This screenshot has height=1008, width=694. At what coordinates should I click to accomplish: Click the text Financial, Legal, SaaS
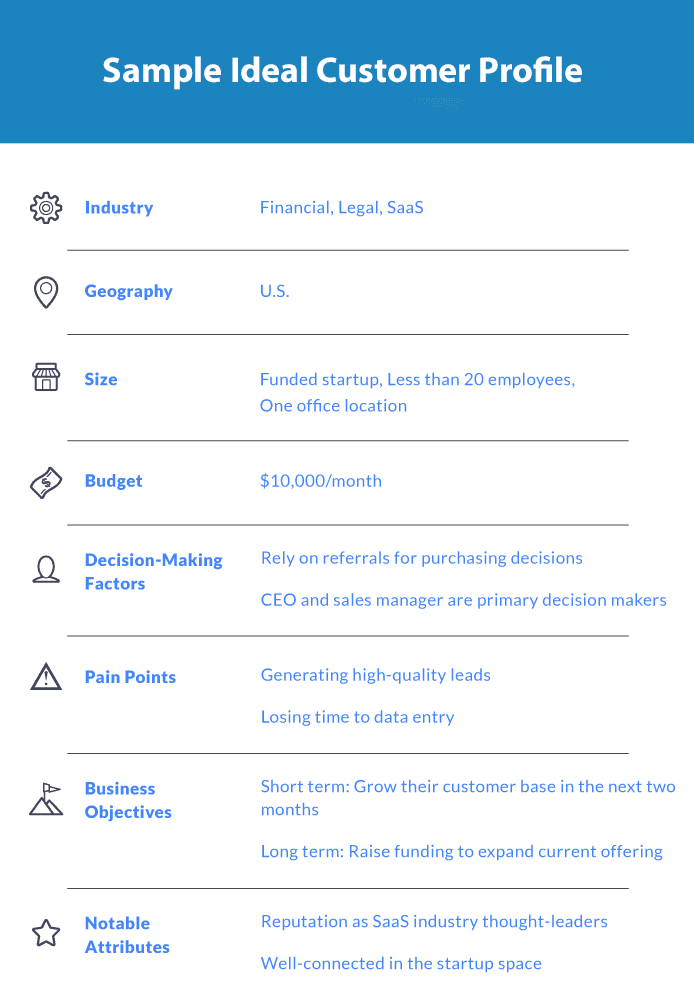pos(342,208)
